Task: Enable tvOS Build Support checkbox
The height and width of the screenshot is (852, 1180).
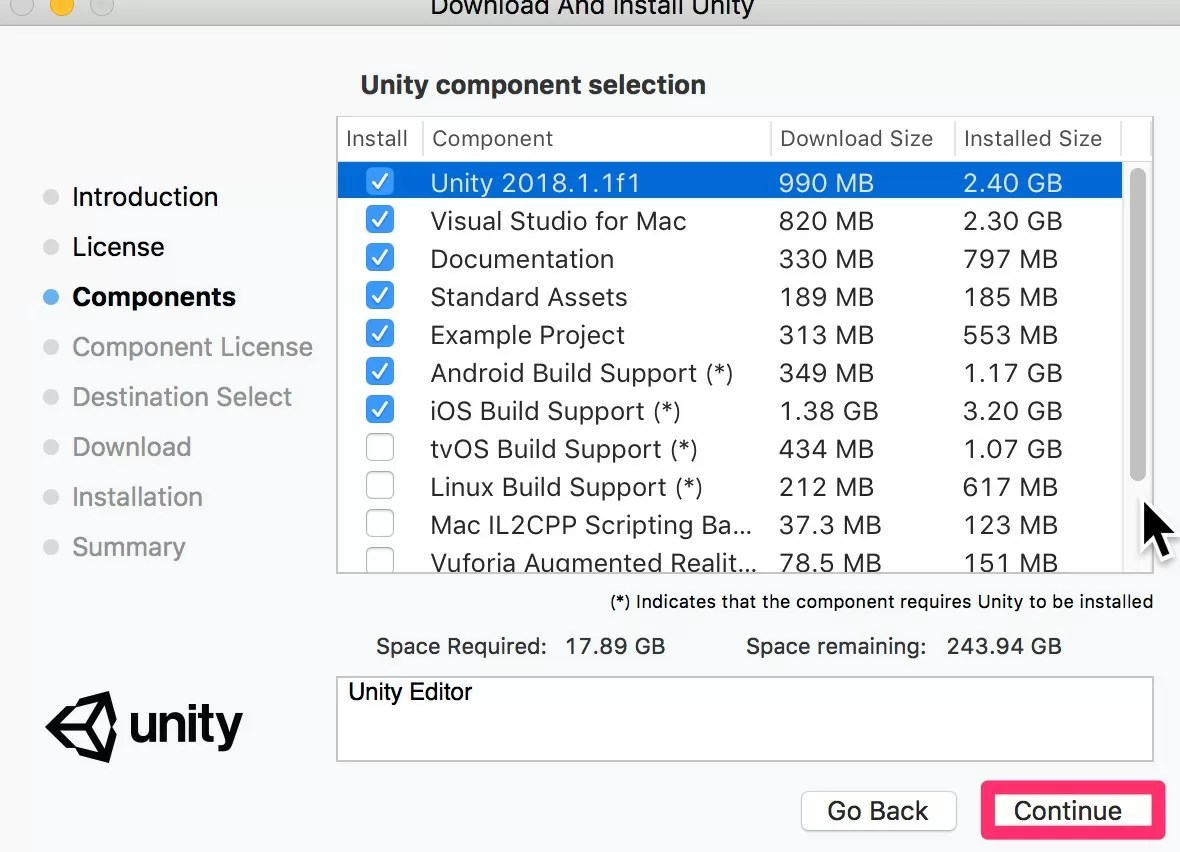Action: tap(380, 448)
